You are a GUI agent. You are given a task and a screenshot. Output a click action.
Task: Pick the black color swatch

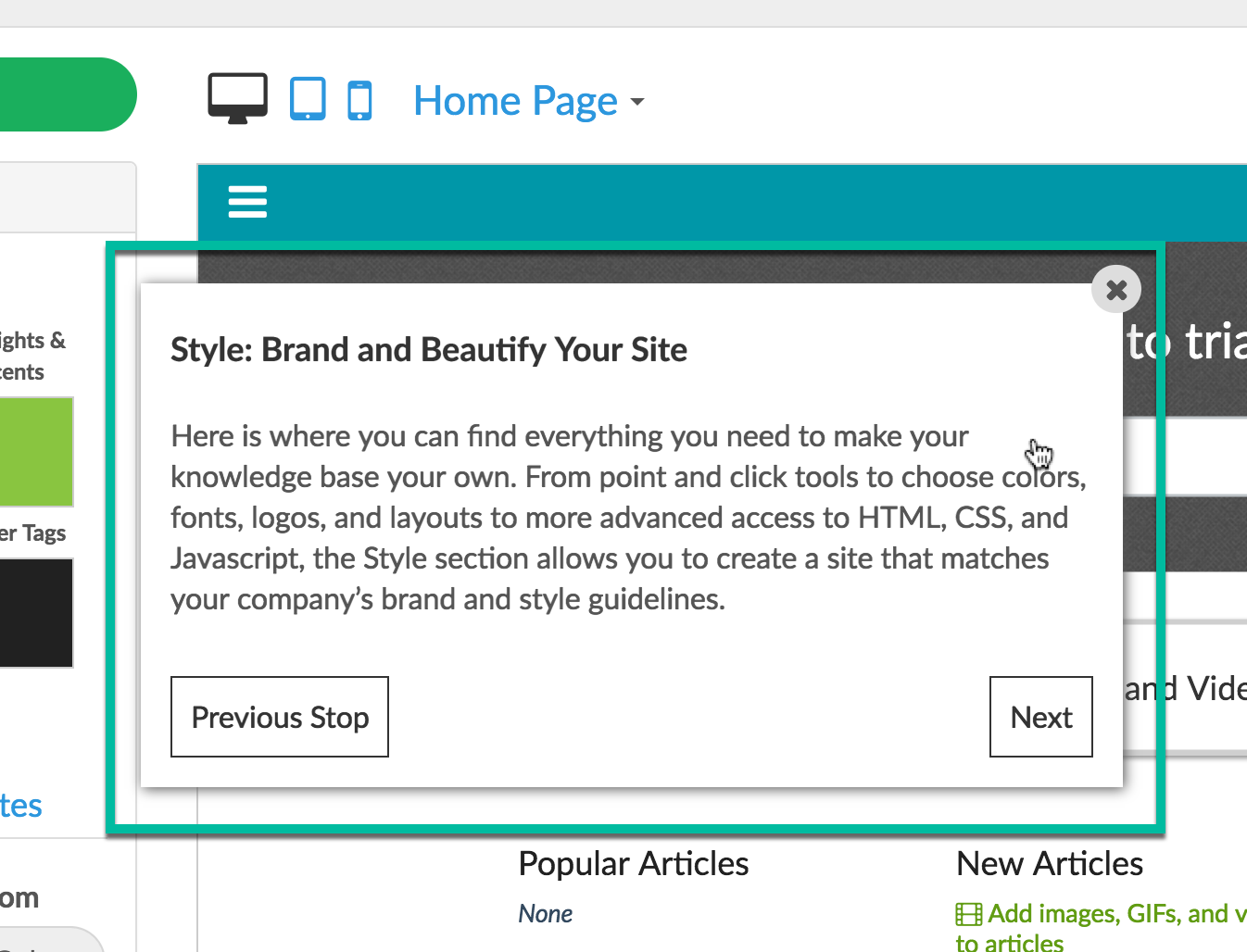coord(36,613)
